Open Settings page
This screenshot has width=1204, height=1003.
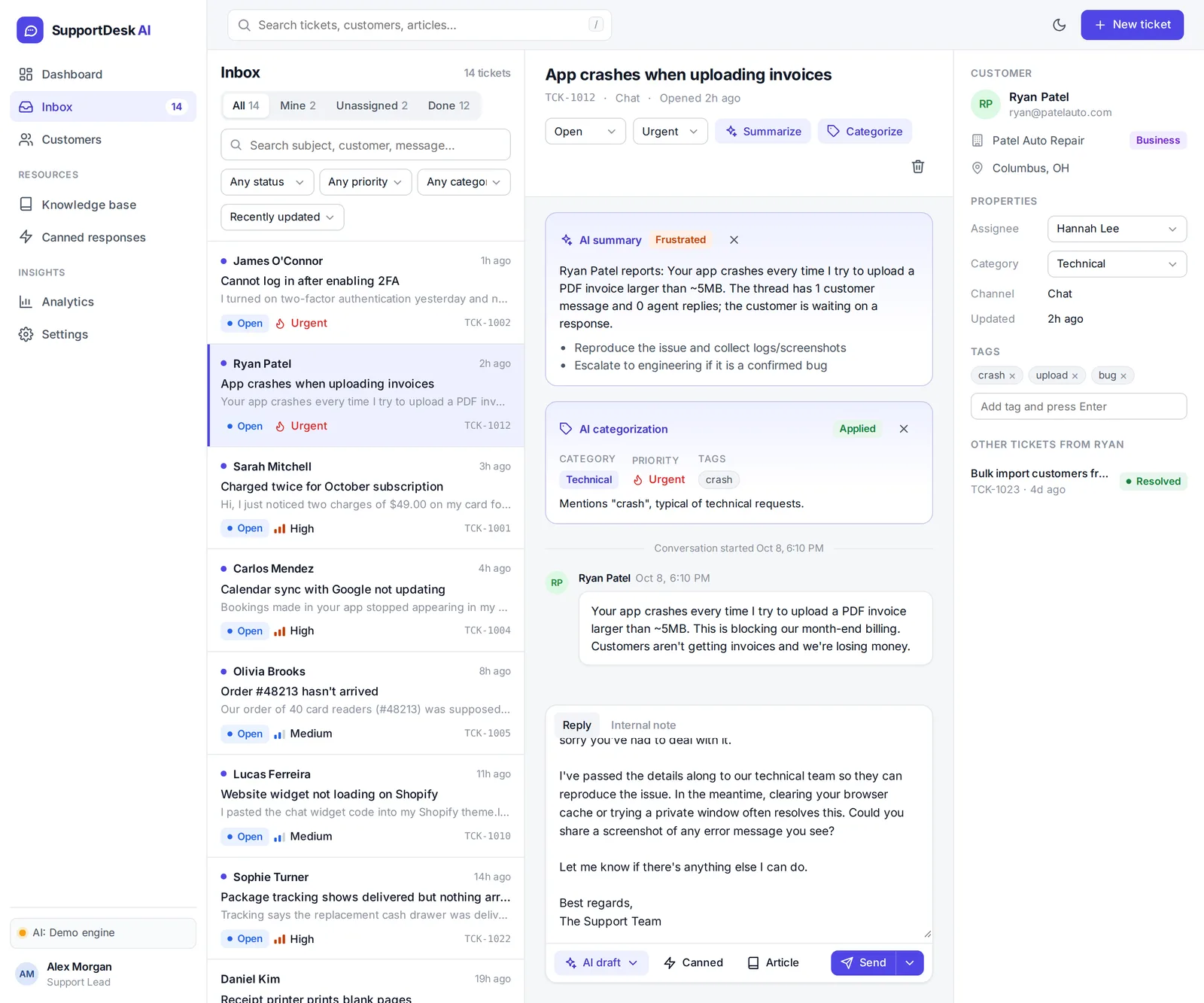coord(103,334)
